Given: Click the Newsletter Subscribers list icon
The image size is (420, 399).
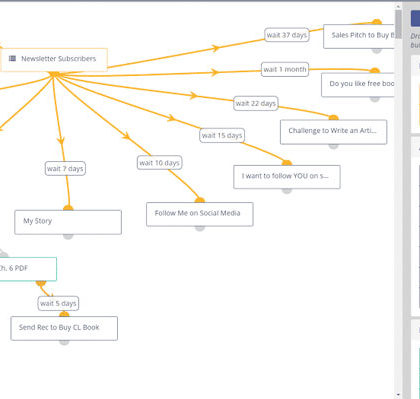Looking at the screenshot, I should pyautogui.click(x=12, y=58).
